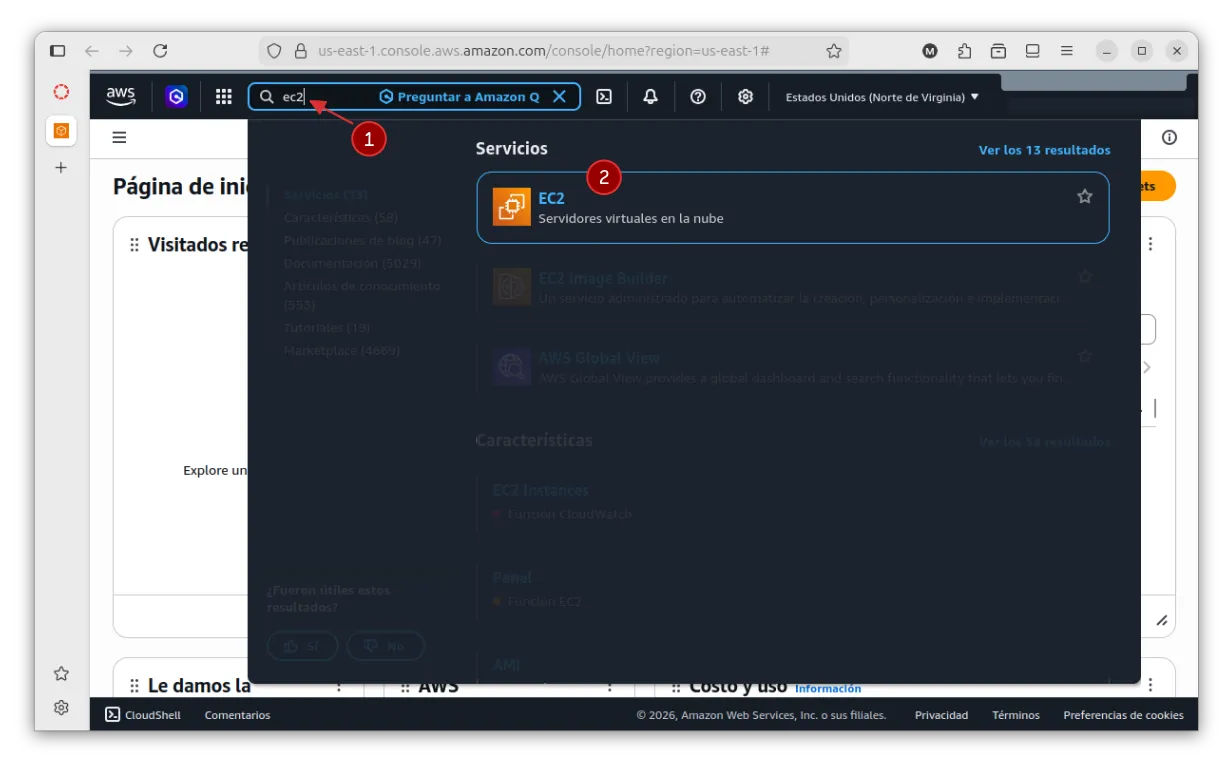This screenshot has height=767, width=1232.
Task: Open the notifications bell icon
Action: (x=651, y=97)
